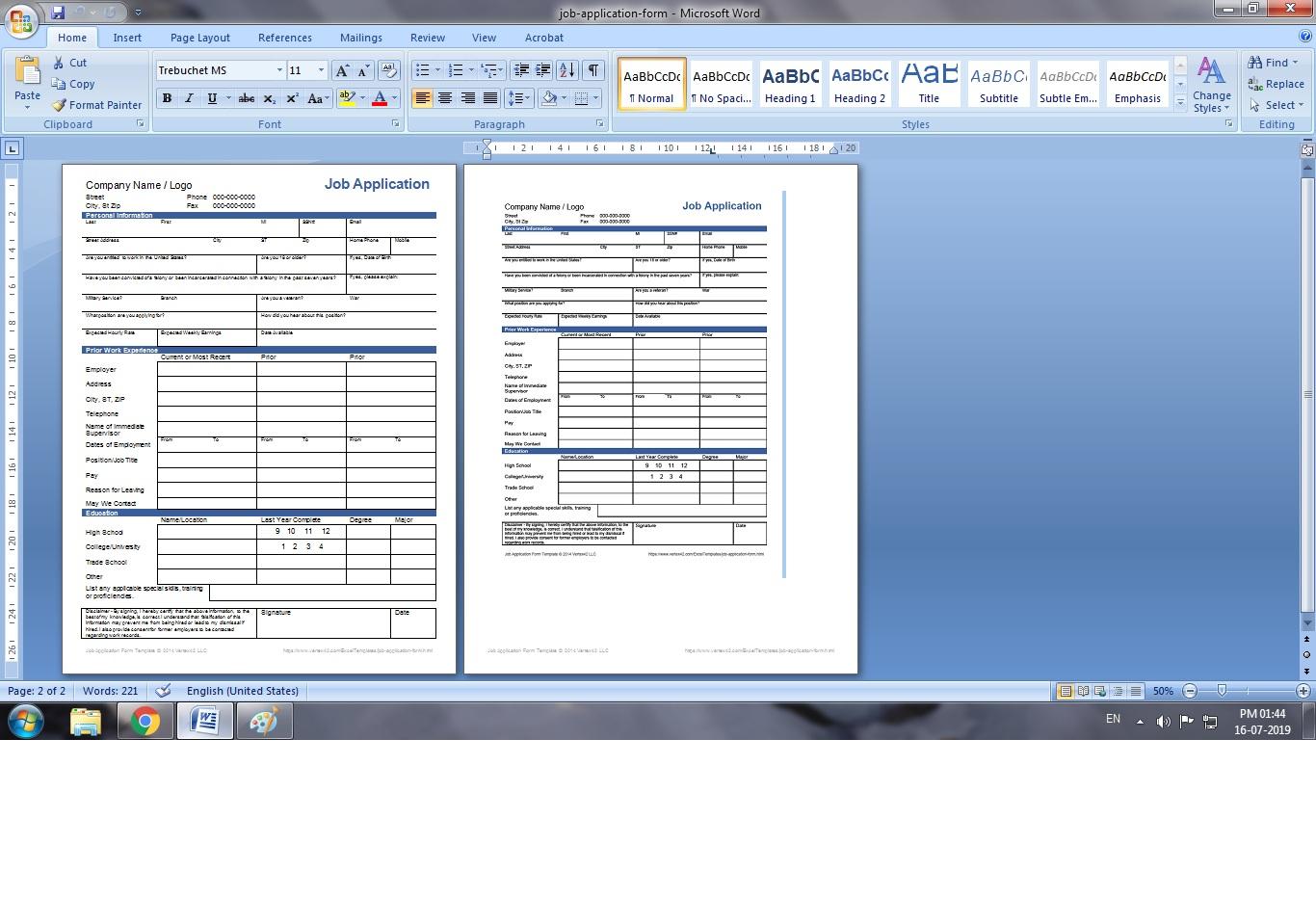Open the text highlight color tool
Image resolution: width=1316 pixels, height=898 pixels.
347,98
